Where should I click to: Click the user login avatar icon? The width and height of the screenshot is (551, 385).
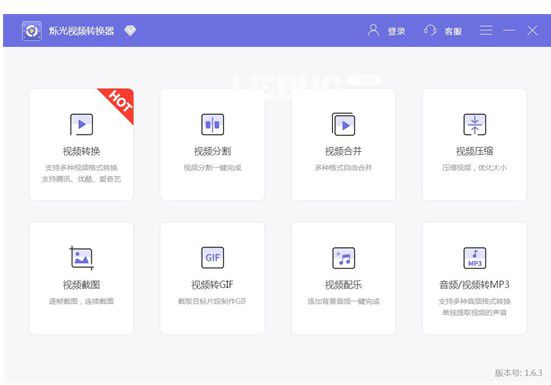click(373, 31)
